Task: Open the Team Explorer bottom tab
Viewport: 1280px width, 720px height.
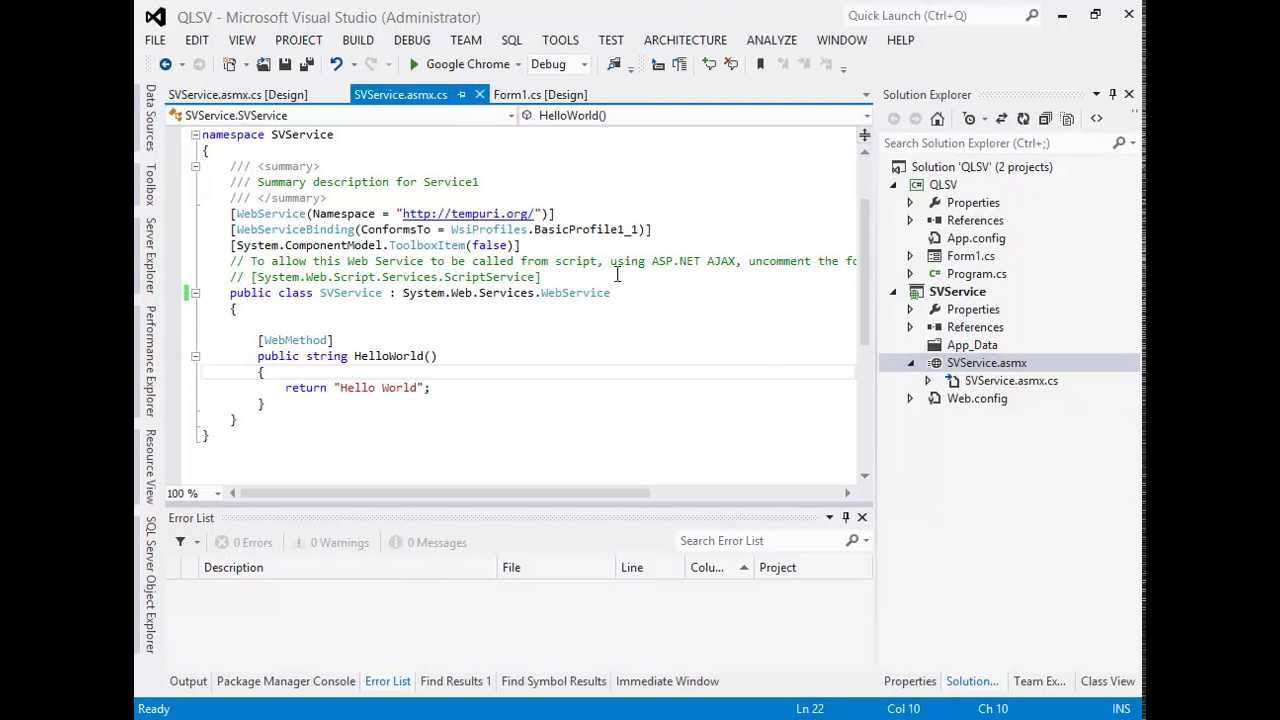Action: coord(1040,681)
